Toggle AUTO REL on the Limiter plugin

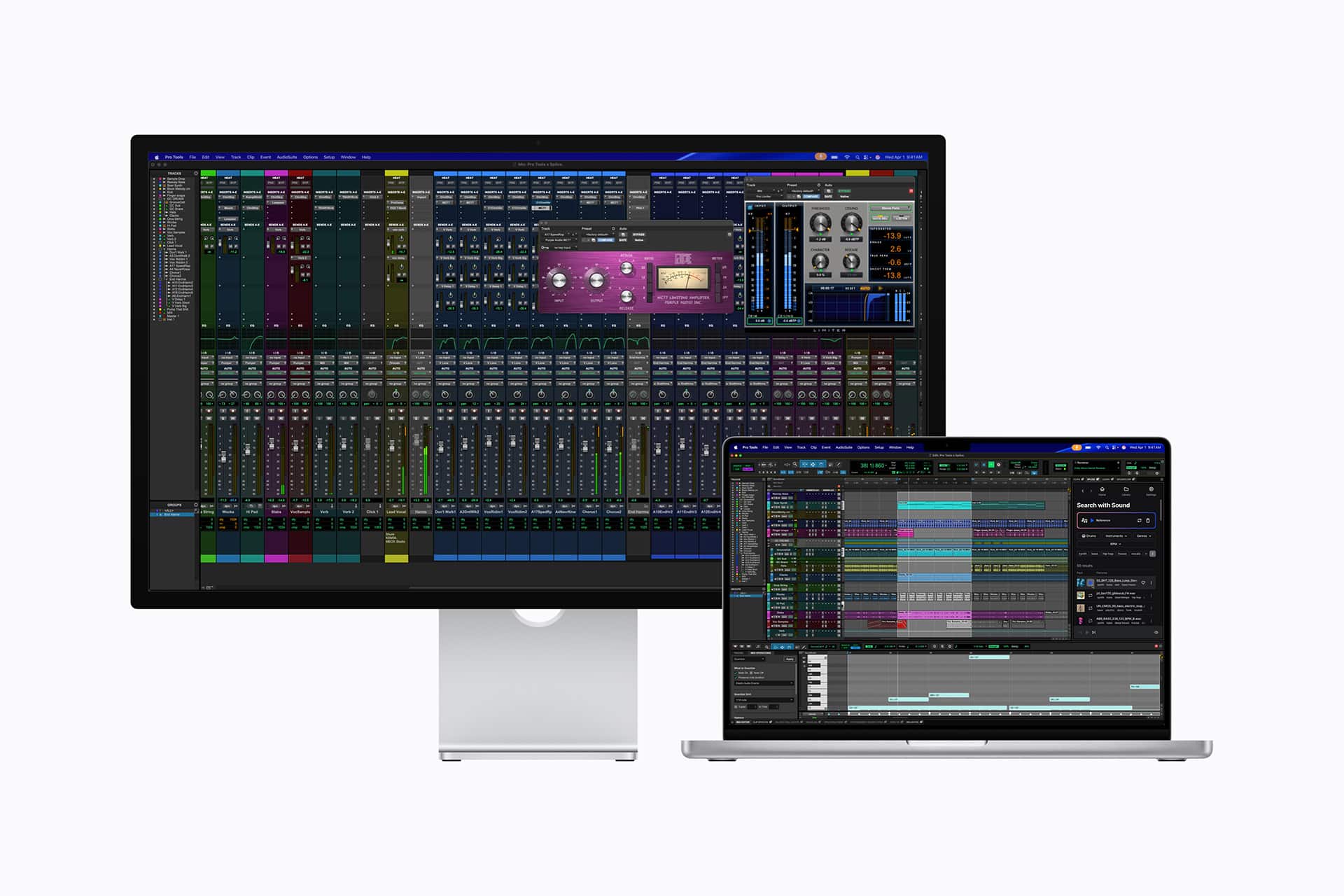[x=881, y=218]
